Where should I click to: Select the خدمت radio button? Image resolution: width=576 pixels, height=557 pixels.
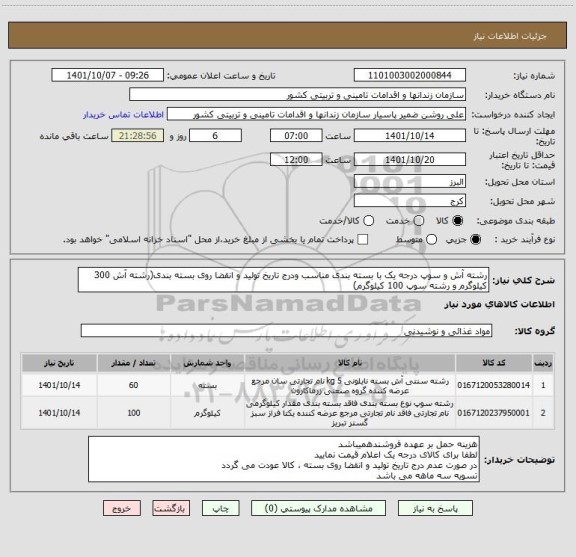tap(419, 220)
